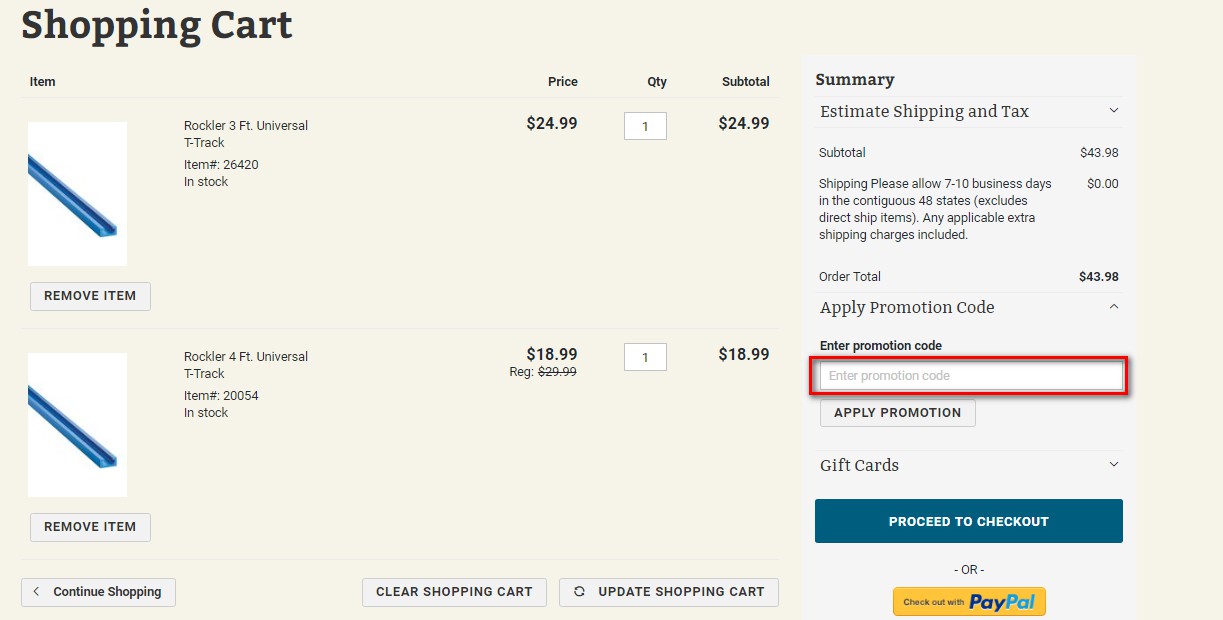Click quantity field for 3 Ft. T-Track
Viewport: 1223px width, 620px height.
(645, 126)
